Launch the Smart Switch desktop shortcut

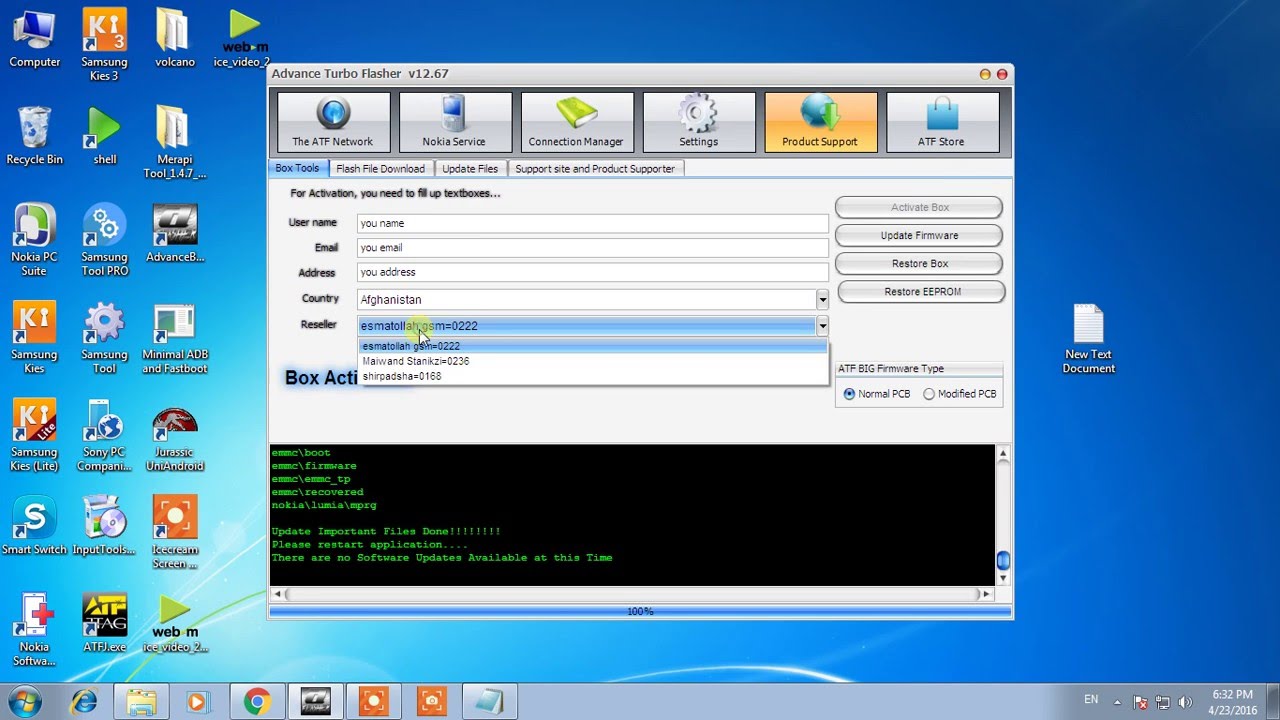34,527
